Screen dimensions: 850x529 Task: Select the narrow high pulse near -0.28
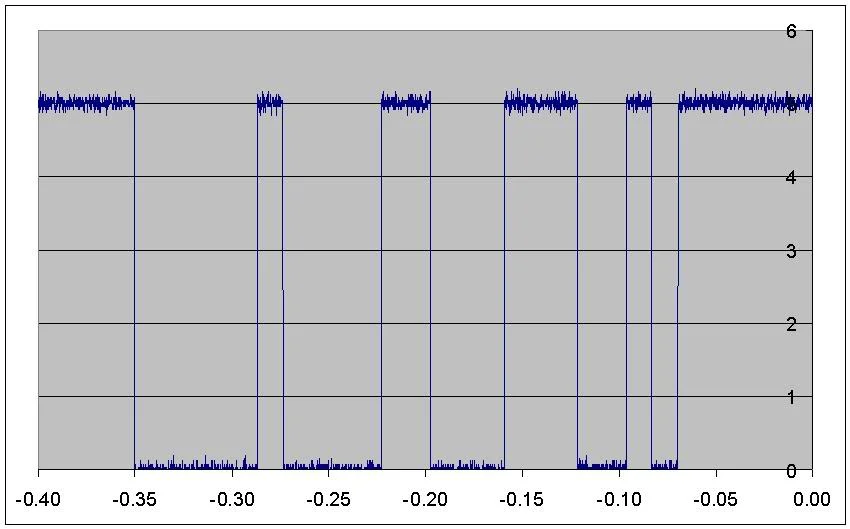(x=270, y=102)
